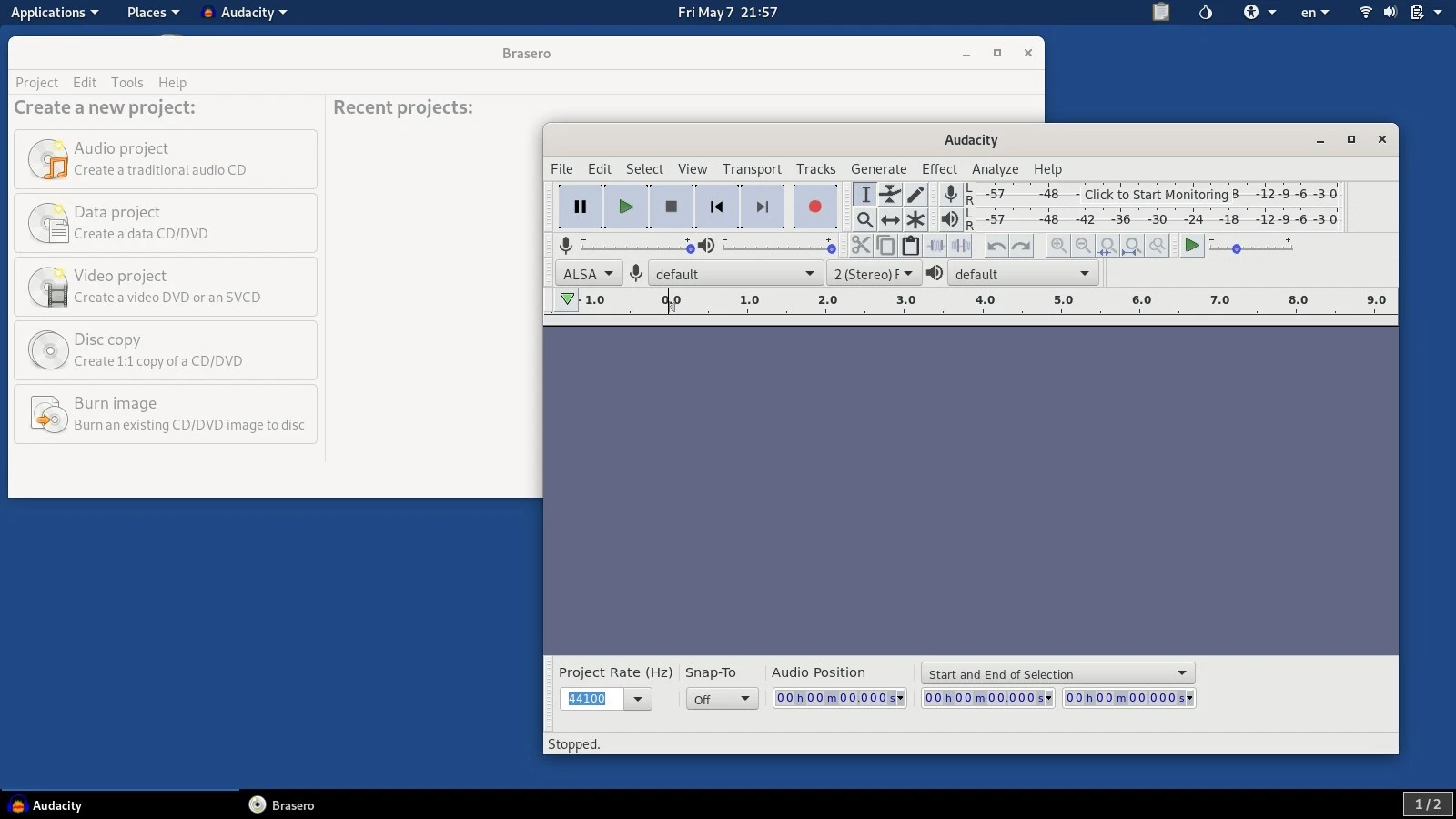Viewport: 1456px width, 819px height.
Task: Open the ALSA audio host dropdown
Action: click(588, 274)
